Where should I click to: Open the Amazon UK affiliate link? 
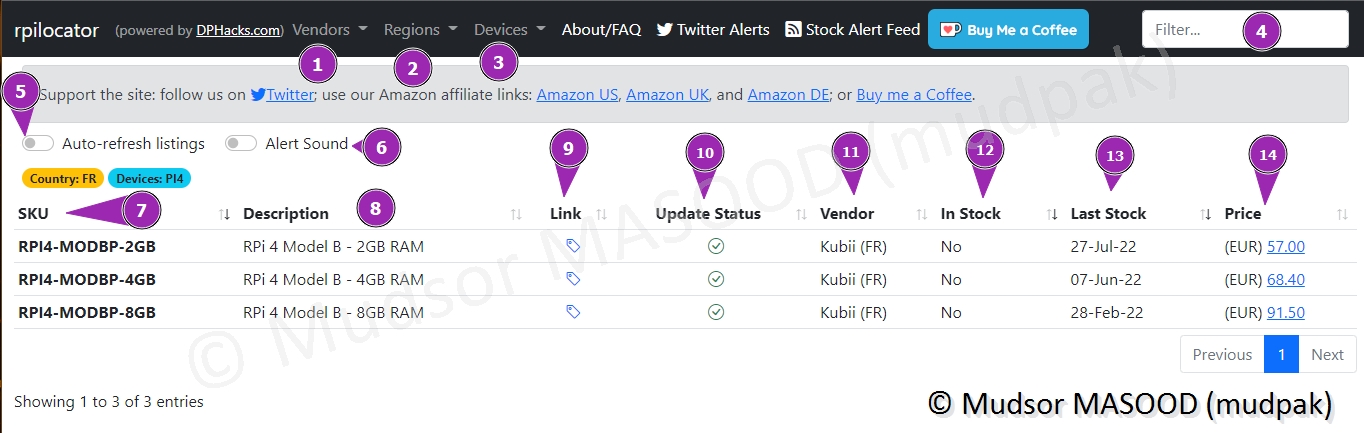tap(668, 95)
